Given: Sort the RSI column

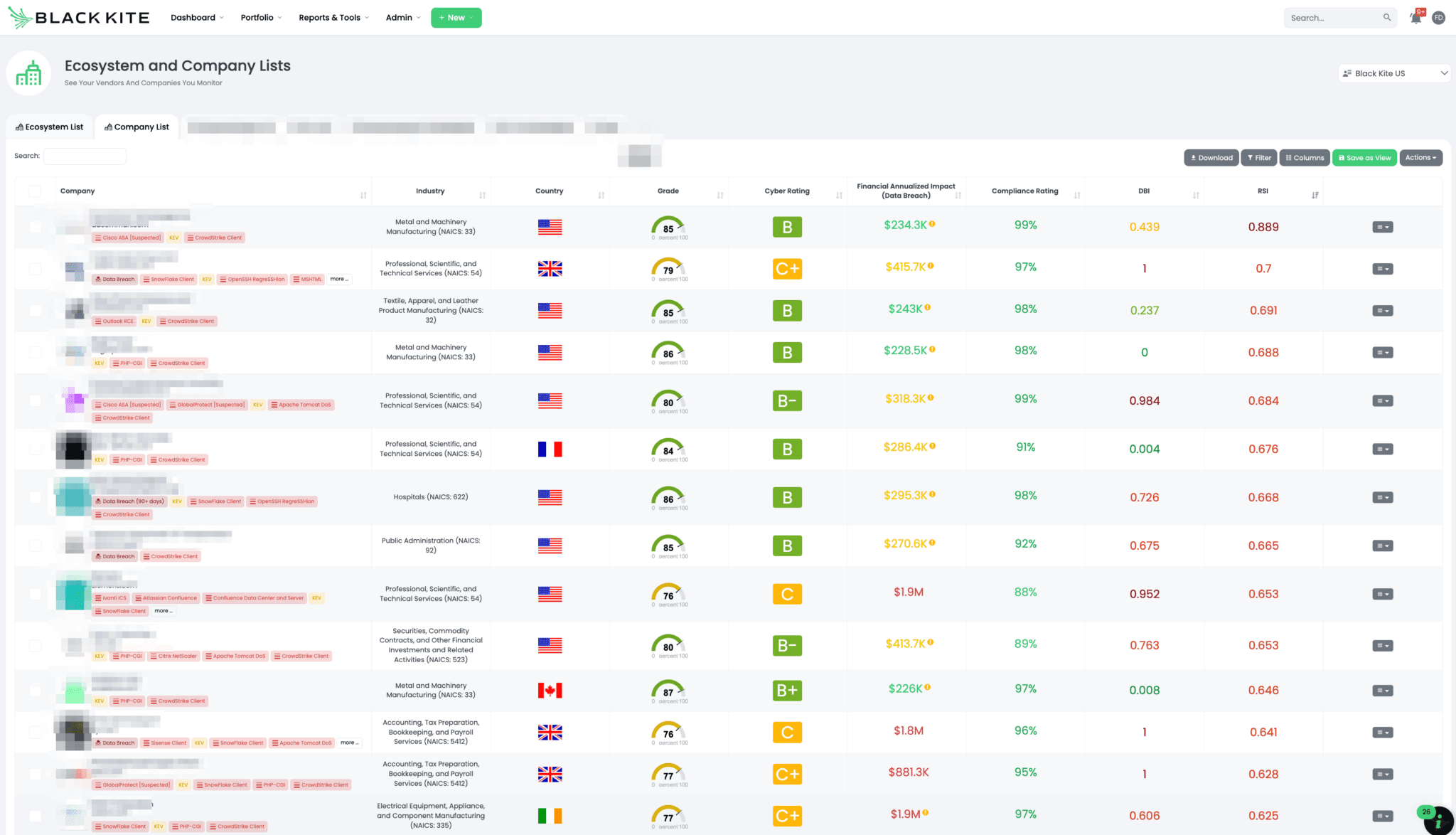Looking at the screenshot, I should [1316, 193].
